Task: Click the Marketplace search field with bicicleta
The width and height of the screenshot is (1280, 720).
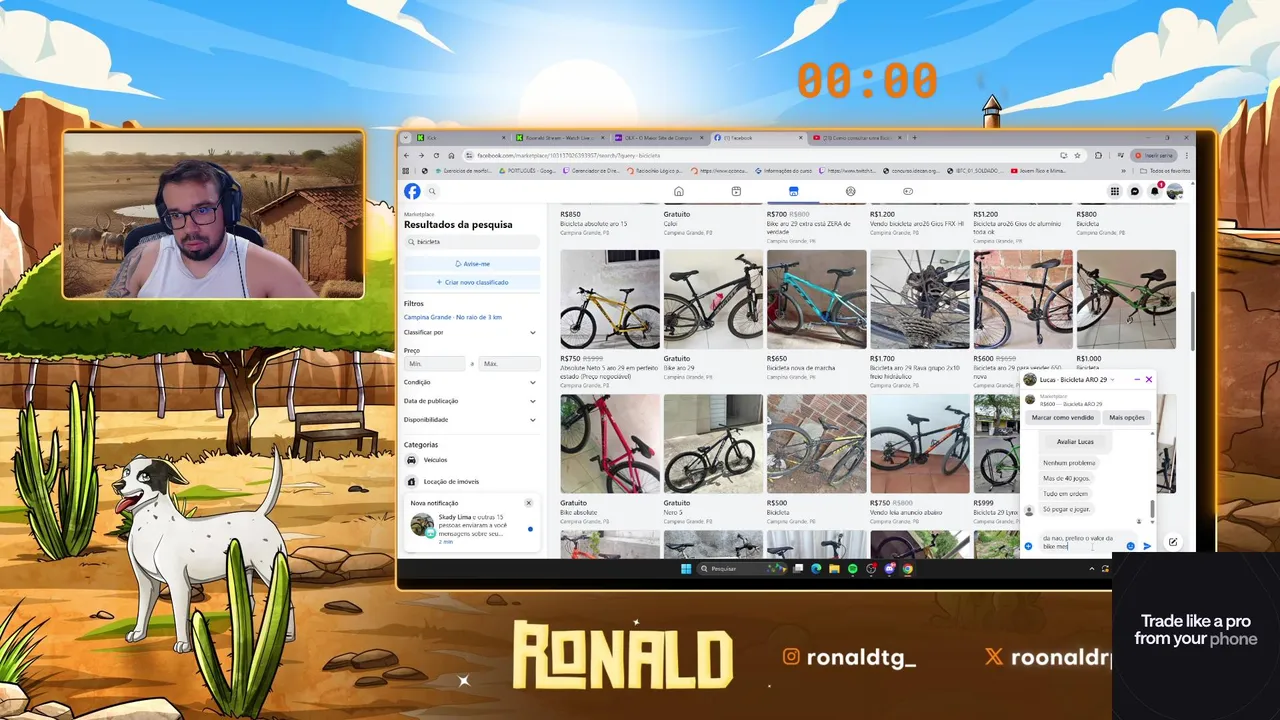Action: (472, 242)
